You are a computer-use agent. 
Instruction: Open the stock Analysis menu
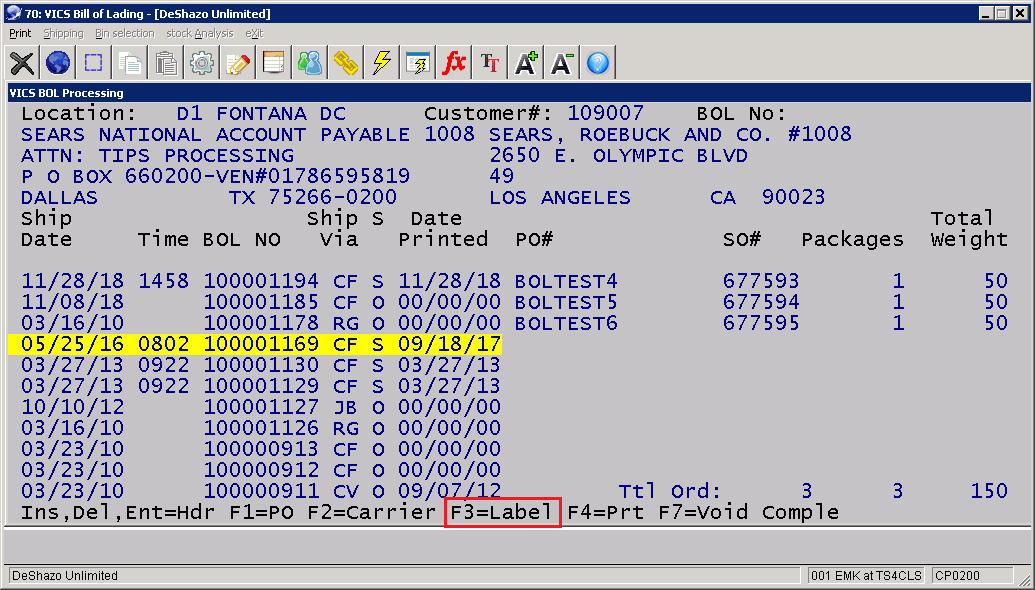199,33
